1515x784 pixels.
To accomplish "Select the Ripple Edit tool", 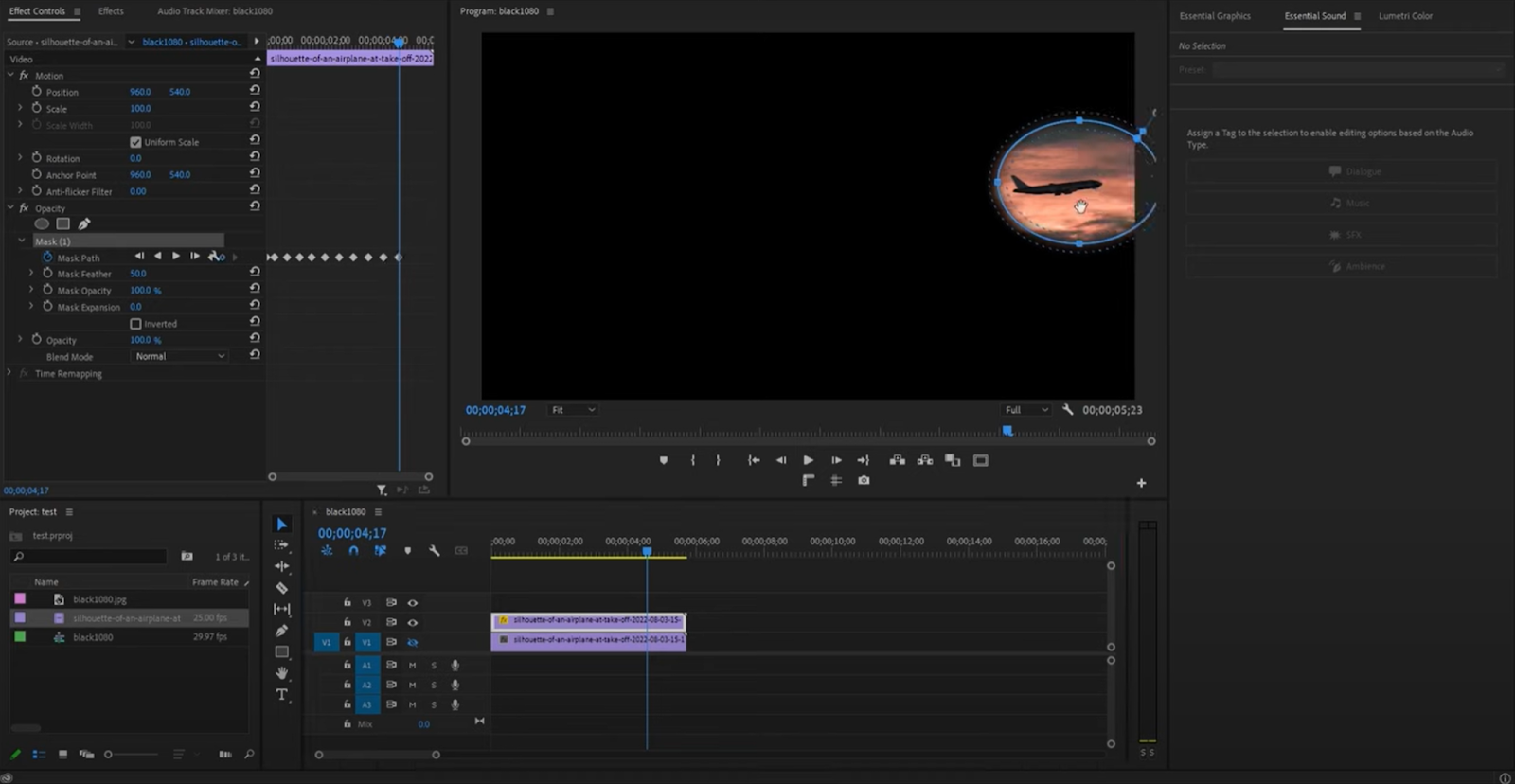I will tap(281, 566).
